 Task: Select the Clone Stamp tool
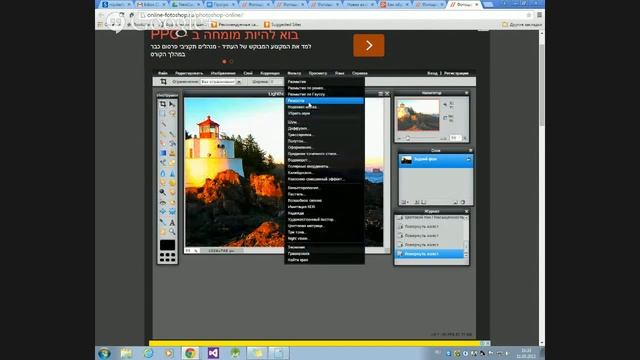172,153
